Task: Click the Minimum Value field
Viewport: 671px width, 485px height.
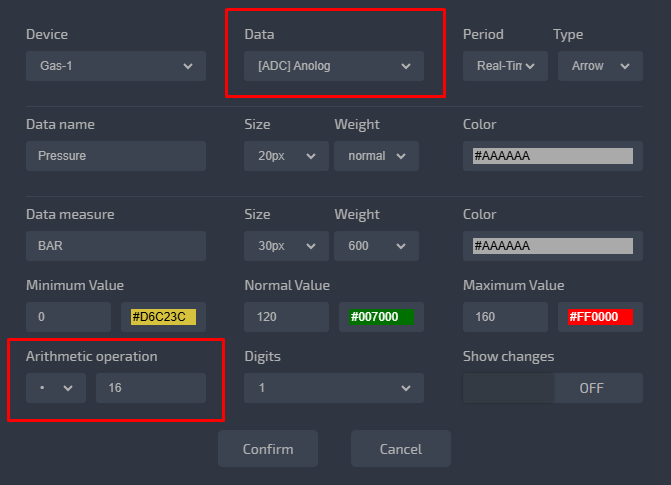Action: tap(68, 317)
